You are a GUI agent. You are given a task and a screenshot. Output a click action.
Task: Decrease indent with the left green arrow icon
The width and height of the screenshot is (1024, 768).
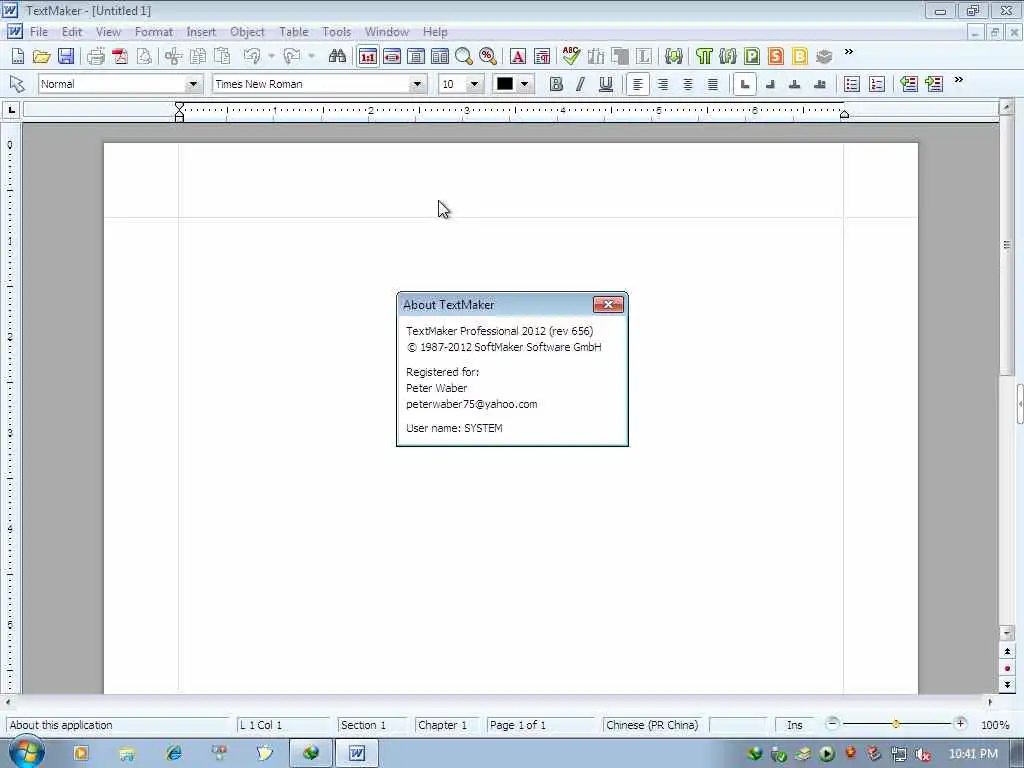908,84
